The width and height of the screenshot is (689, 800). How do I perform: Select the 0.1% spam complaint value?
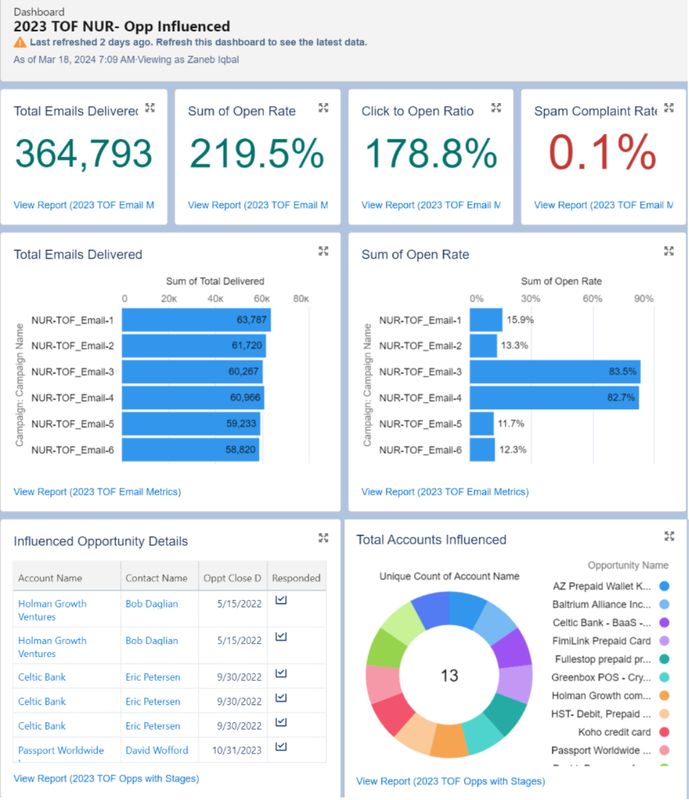pyautogui.click(x=602, y=152)
